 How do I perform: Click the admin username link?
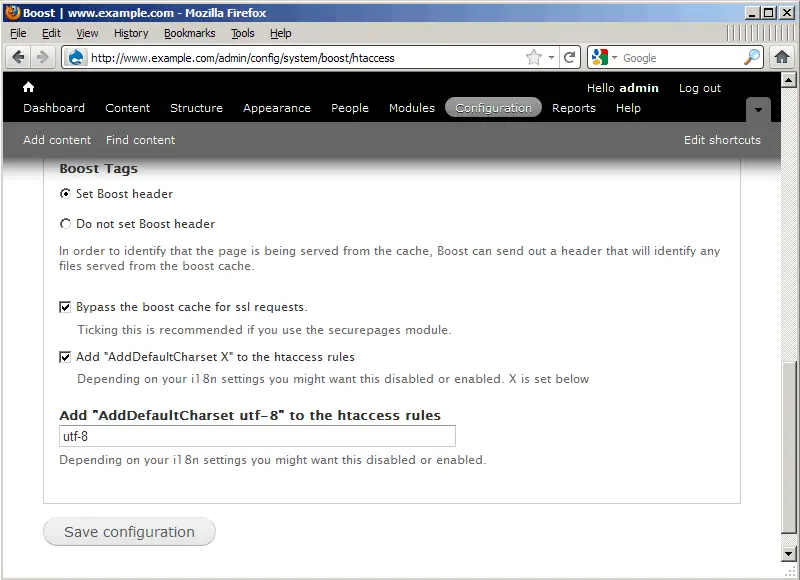pyautogui.click(x=638, y=88)
